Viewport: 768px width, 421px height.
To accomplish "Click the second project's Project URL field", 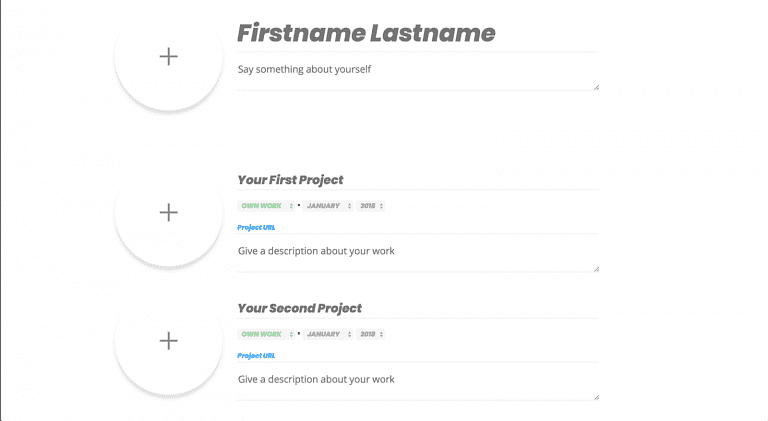I will [416, 355].
